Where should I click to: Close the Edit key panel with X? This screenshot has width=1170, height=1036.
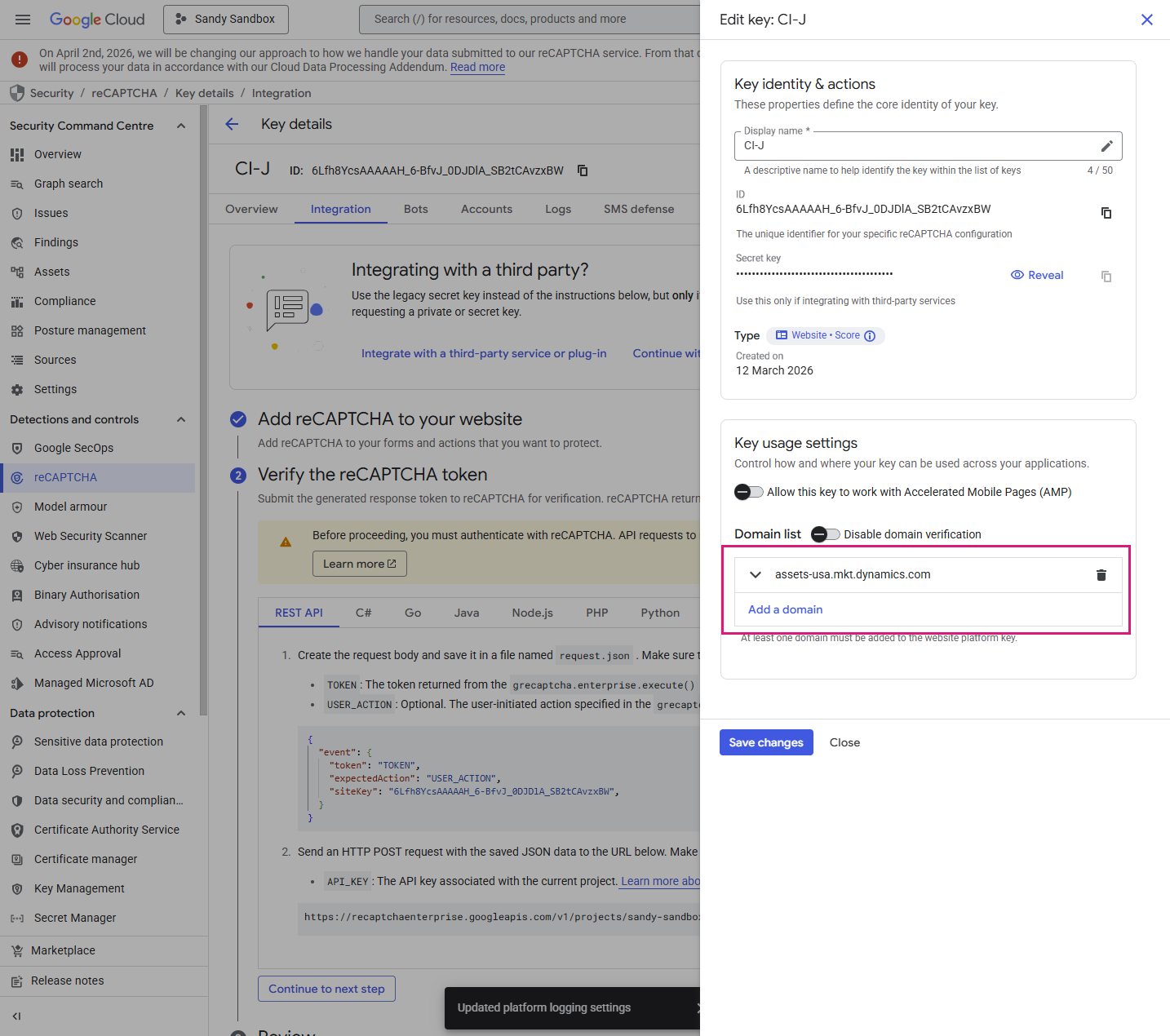[1146, 20]
